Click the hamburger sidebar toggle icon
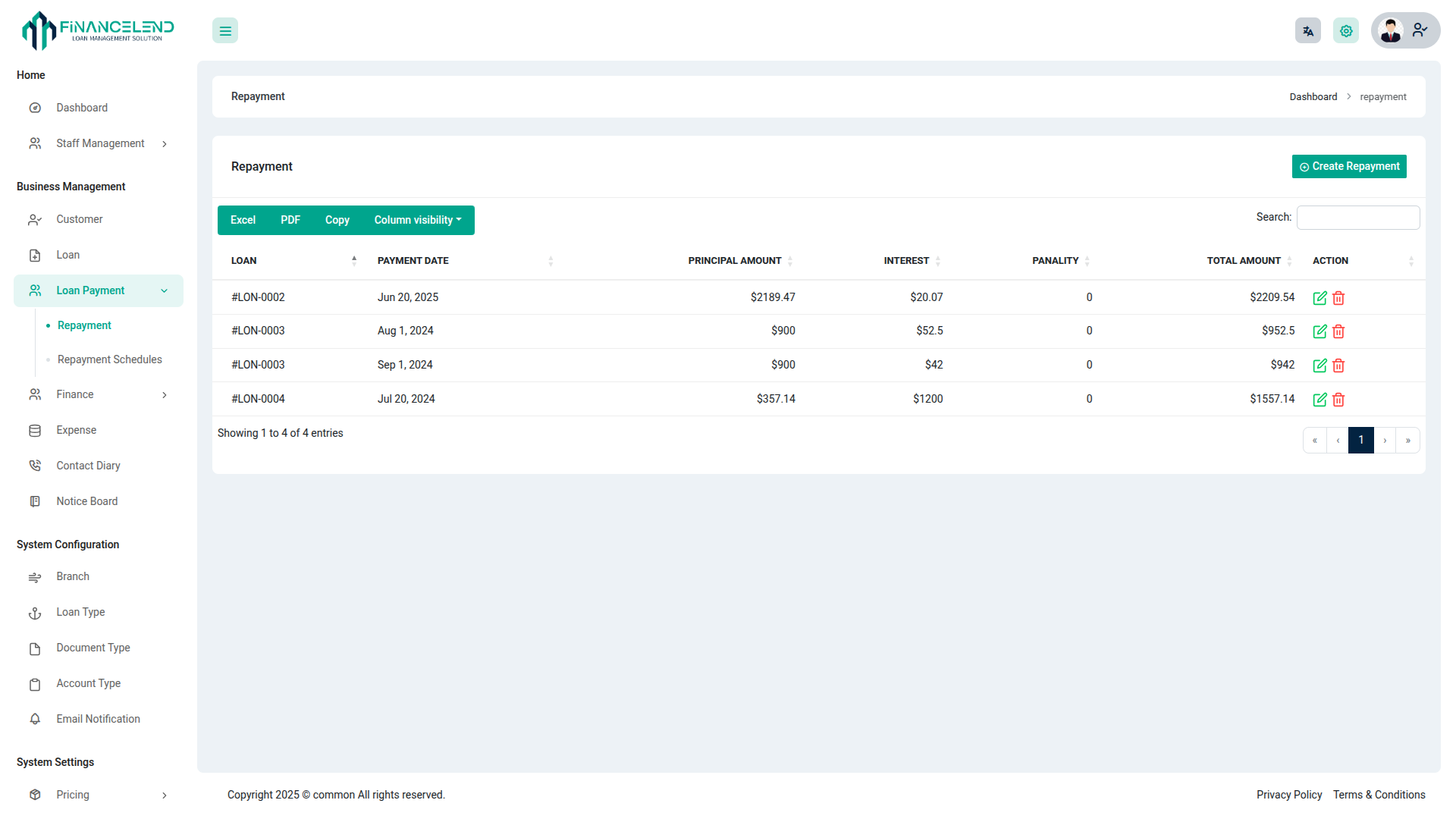The height and width of the screenshot is (819, 1456). (224, 31)
